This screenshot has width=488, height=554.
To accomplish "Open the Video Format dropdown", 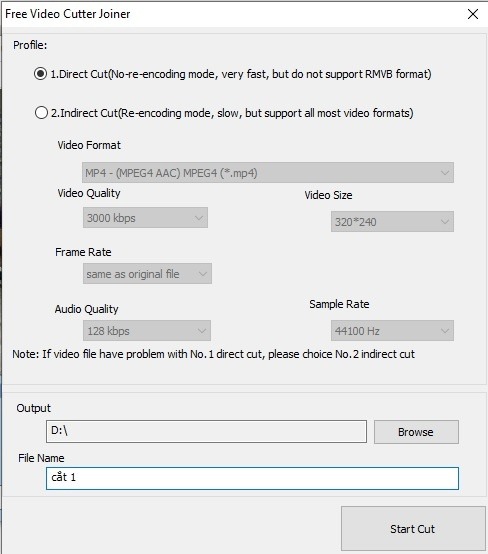I will [x=268, y=172].
